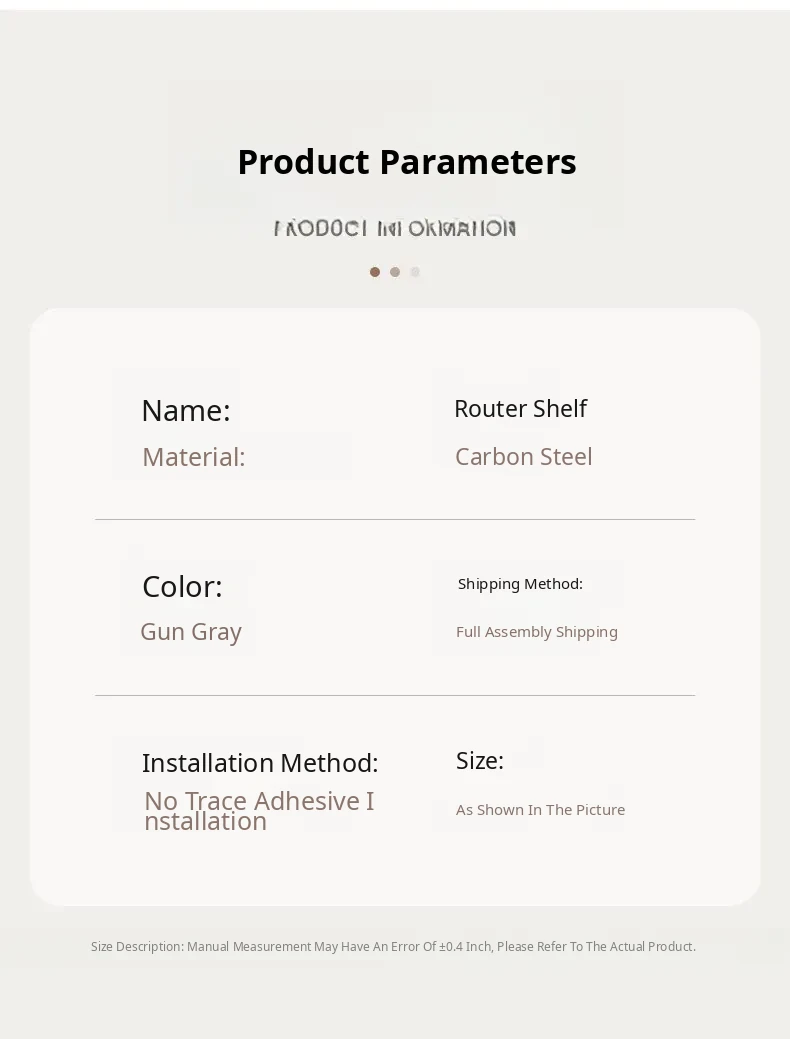
Task: Select the third light gray pagination dot
Action: (x=415, y=272)
